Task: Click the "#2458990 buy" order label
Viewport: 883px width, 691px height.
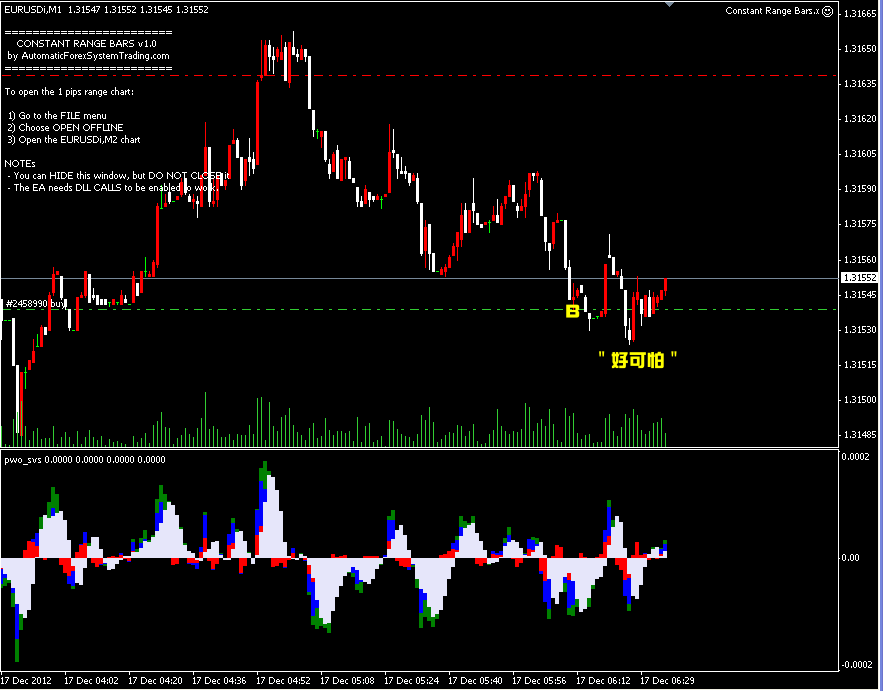Action: pyautogui.click(x=35, y=304)
